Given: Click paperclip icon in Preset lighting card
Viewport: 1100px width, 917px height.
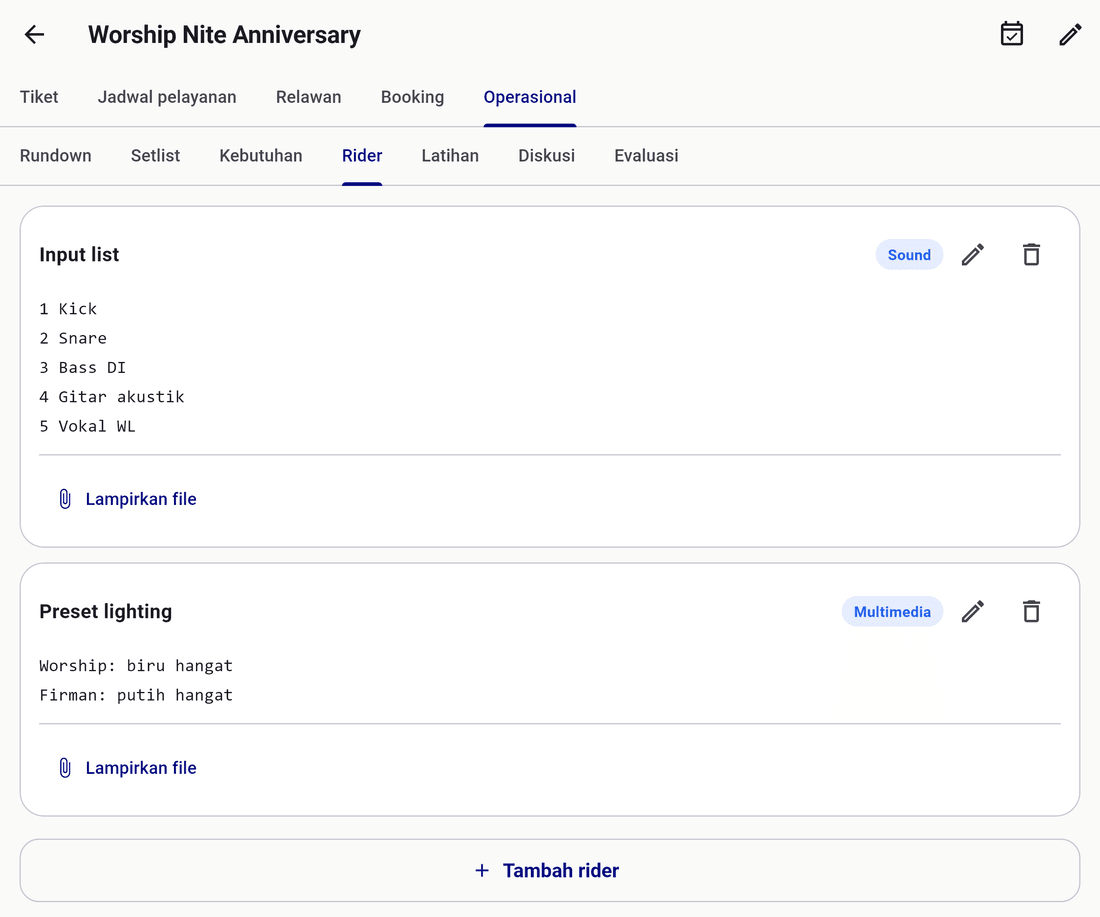Looking at the screenshot, I should click(x=65, y=768).
